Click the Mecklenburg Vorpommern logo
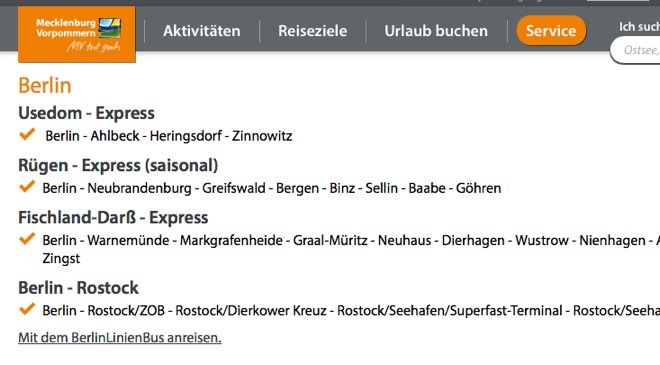The height and width of the screenshot is (365, 660). click(77, 35)
